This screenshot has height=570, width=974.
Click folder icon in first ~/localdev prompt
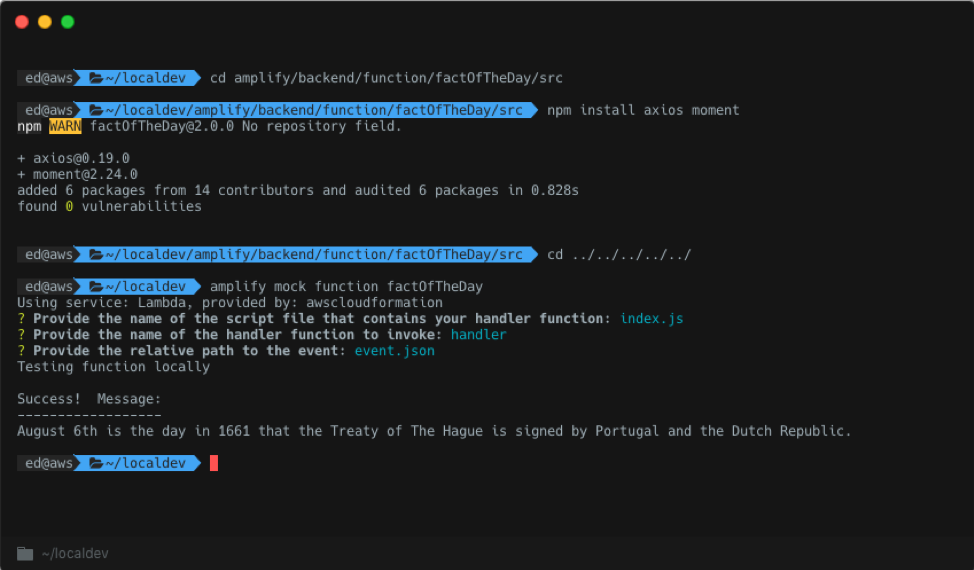tap(96, 78)
